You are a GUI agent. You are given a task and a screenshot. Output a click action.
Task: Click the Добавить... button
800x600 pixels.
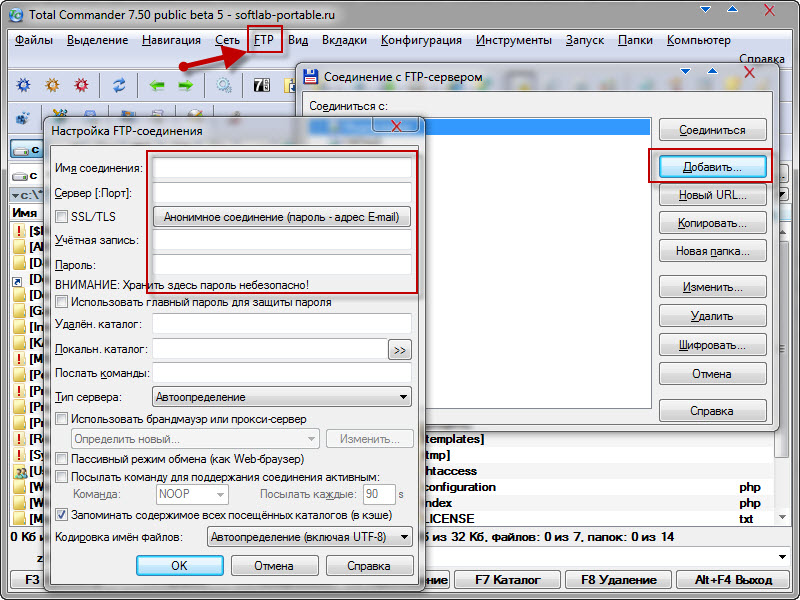(713, 167)
